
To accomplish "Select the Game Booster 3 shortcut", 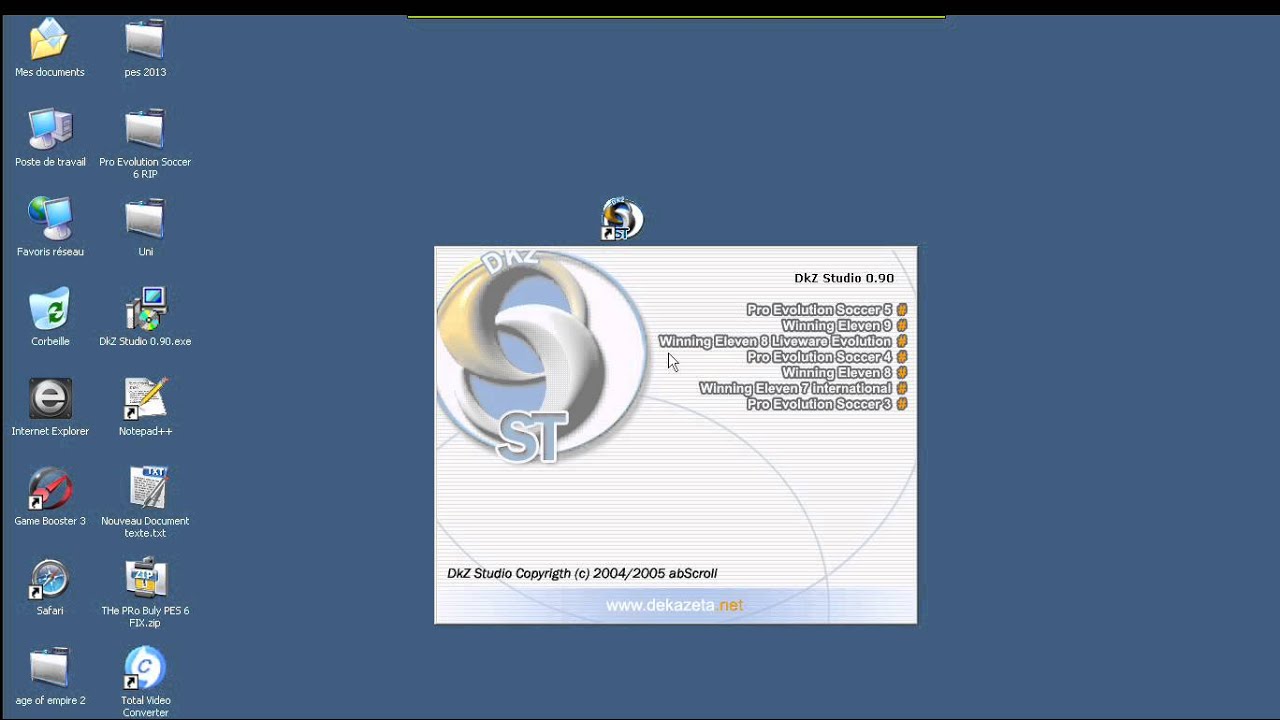I will click(50, 489).
